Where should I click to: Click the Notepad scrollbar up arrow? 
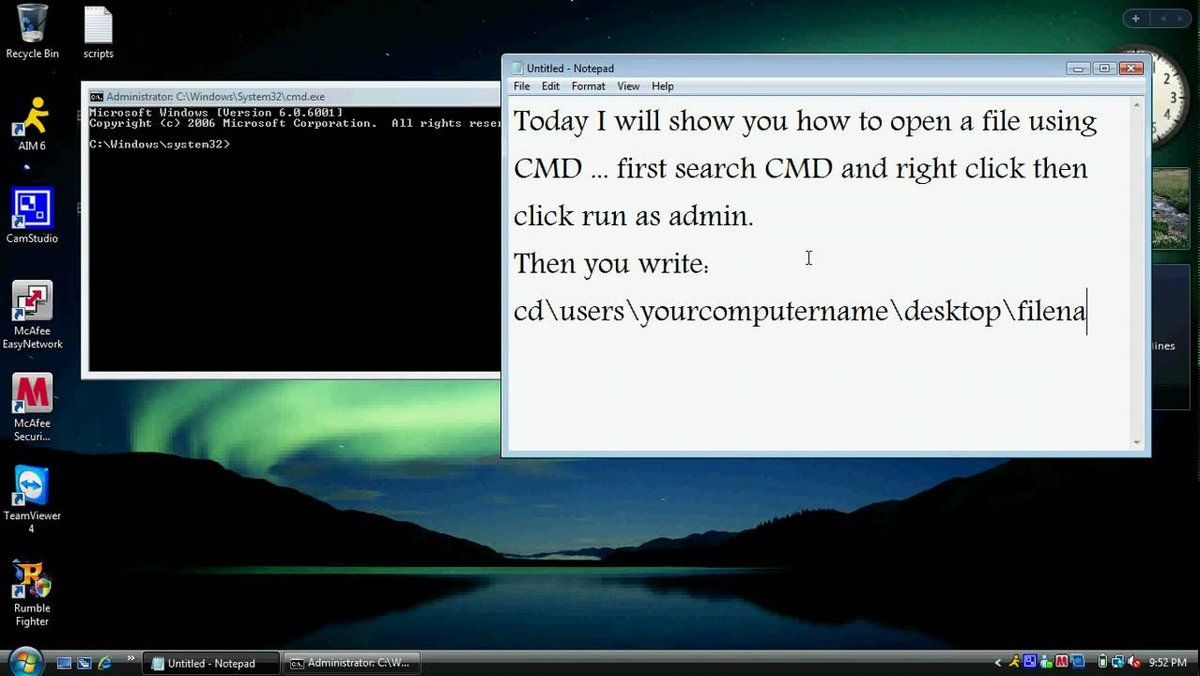point(1136,104)
